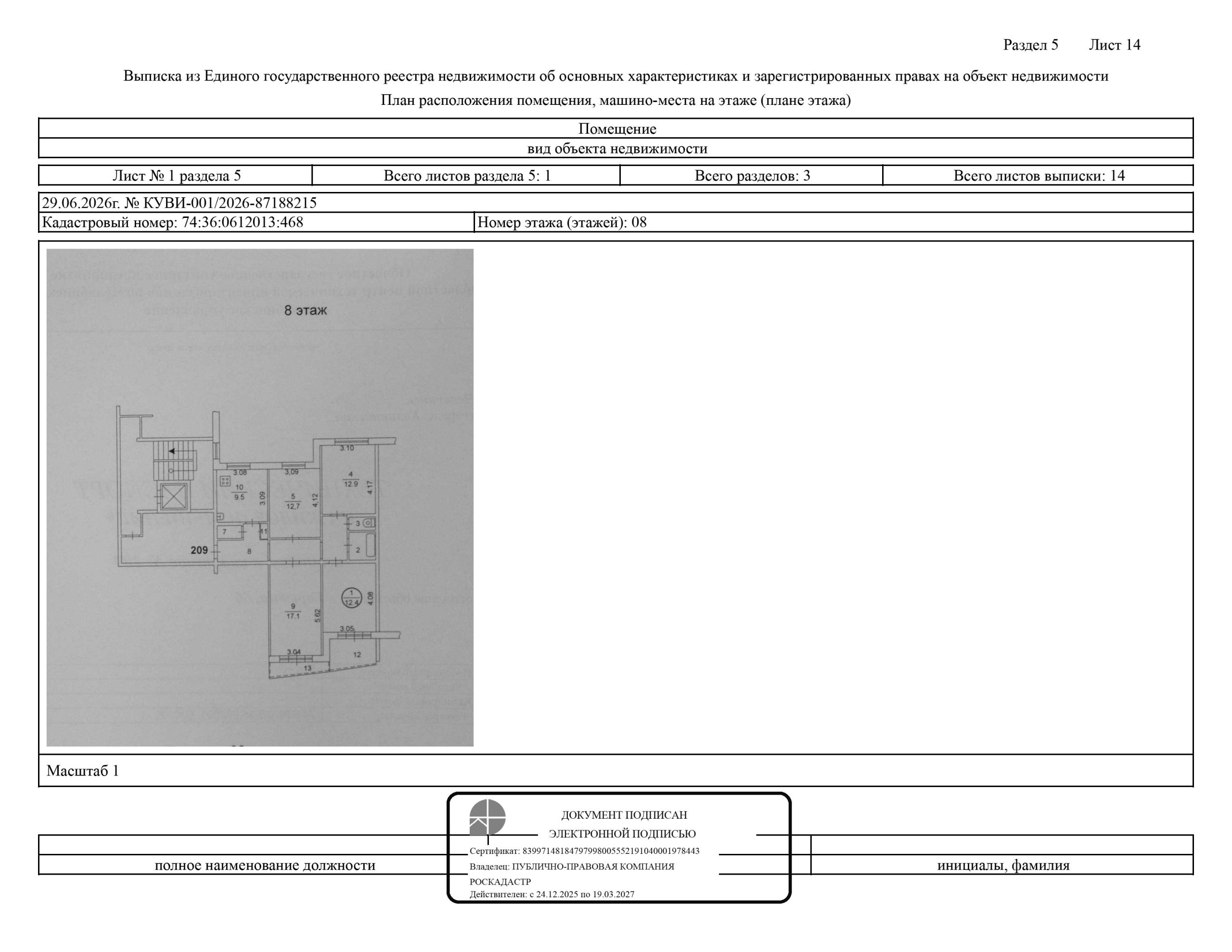Select the certificate number in the stamp
Screen dimensions: 1232x952
[x=611, y=851]
